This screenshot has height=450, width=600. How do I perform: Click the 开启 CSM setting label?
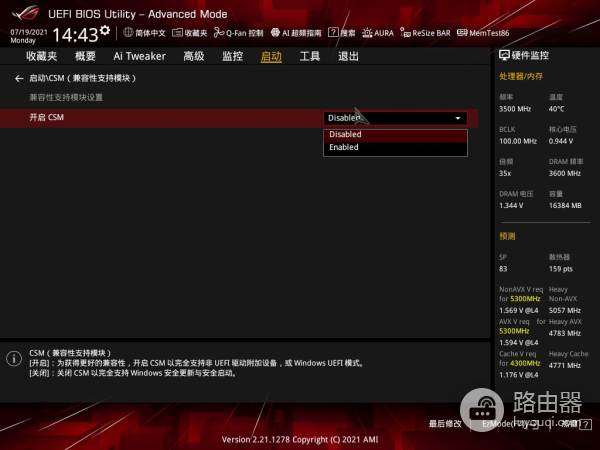pyautogui.click(x=47, y=117)
